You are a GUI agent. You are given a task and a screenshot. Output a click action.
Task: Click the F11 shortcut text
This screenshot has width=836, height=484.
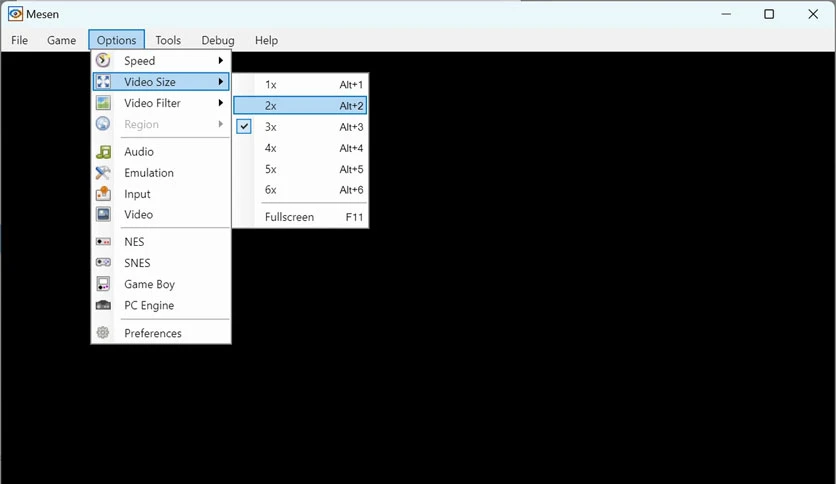tap(354, 217)
